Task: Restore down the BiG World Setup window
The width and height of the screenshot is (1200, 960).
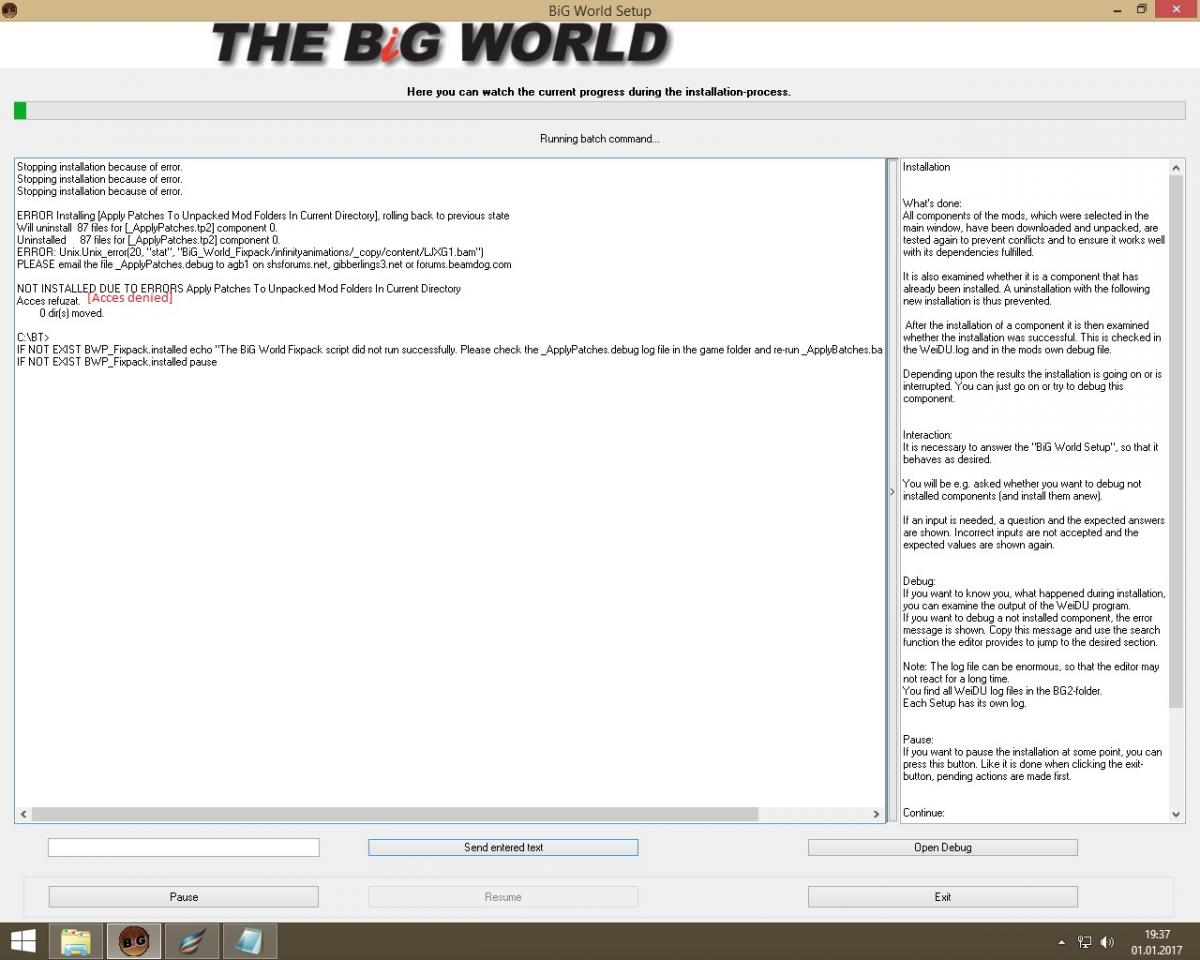Action: (1142, 10)
